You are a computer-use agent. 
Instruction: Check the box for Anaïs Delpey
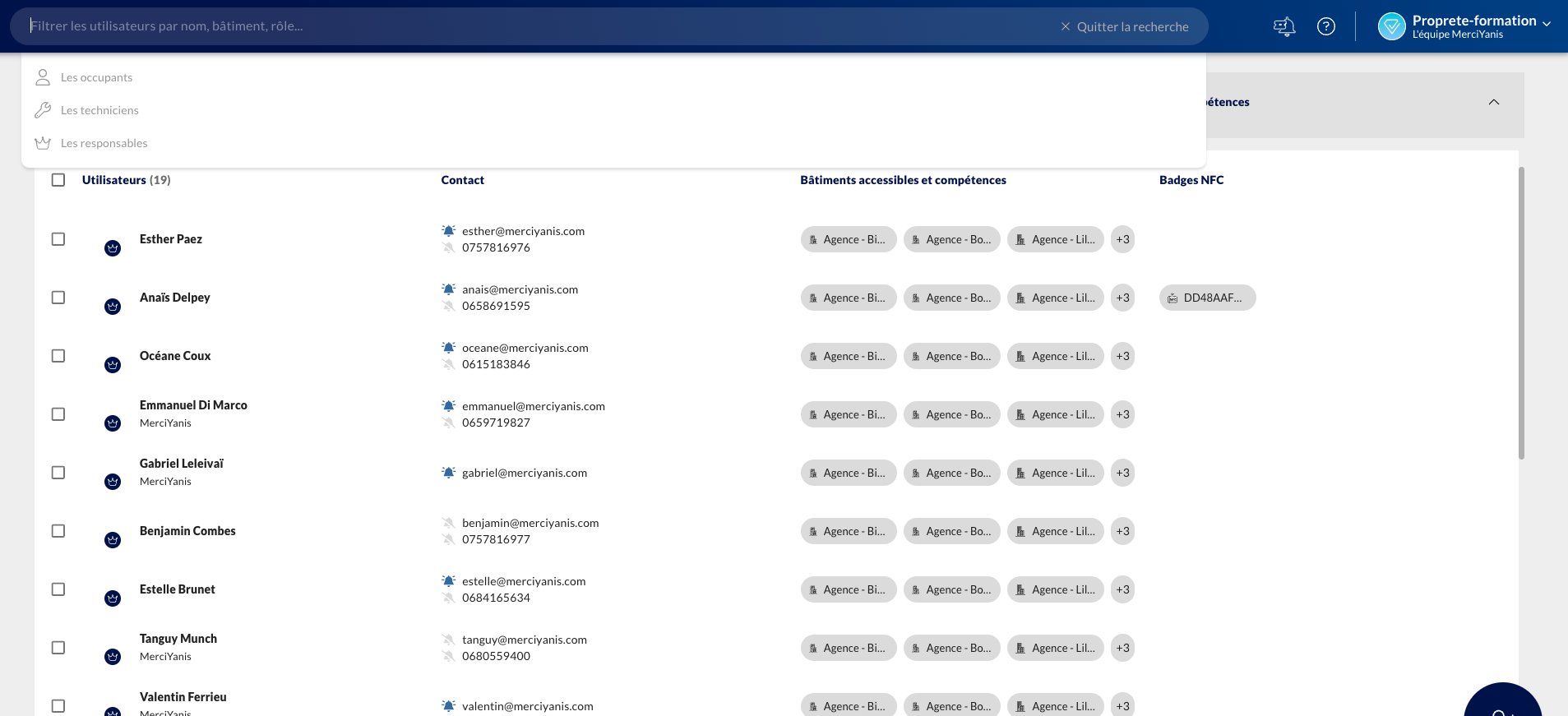[x=58, y=298]
